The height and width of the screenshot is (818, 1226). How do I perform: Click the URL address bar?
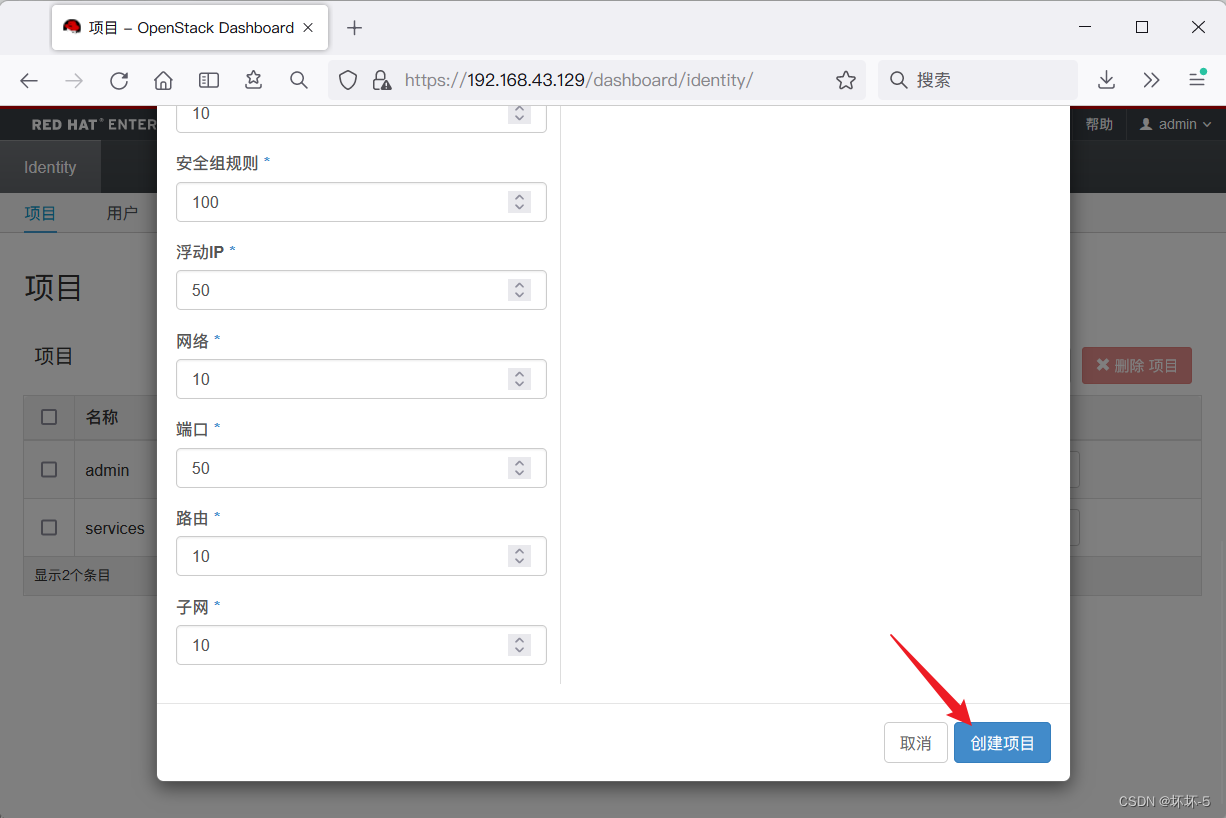pos(597,80)
